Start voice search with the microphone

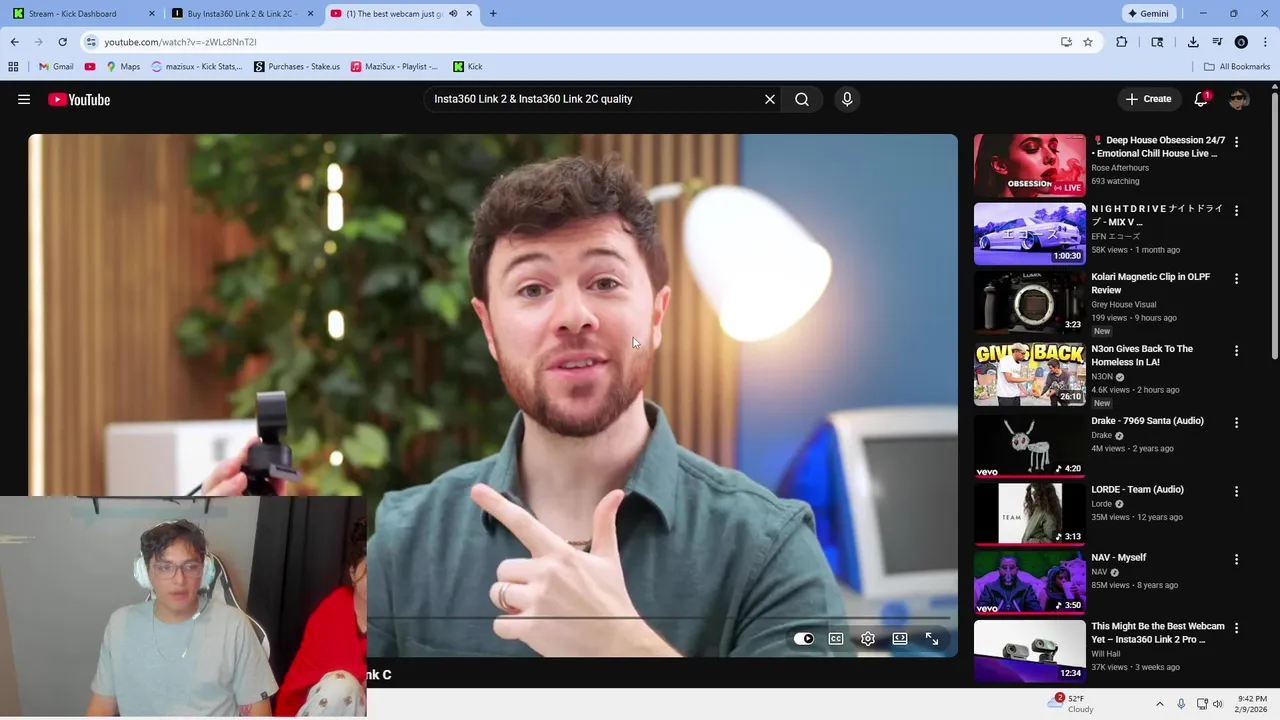[847, 99]
